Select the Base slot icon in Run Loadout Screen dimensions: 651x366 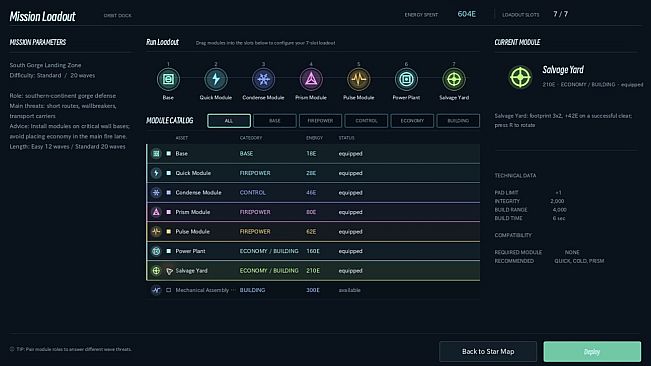[168, 79]
